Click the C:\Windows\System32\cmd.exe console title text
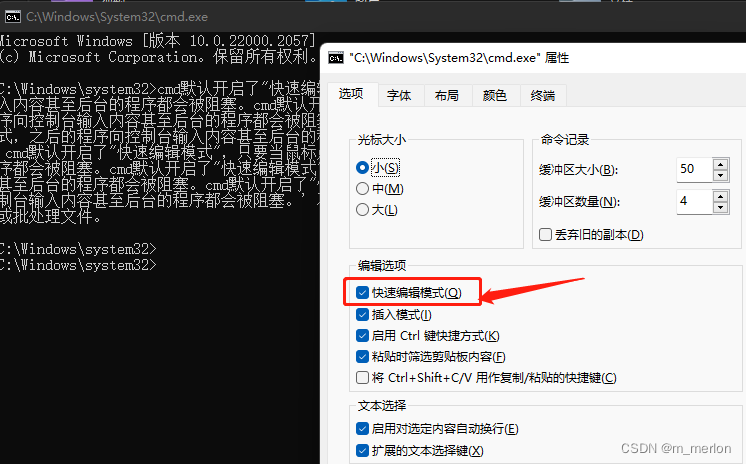This screenshot has width=746, height=464. (x=117, y=17)
